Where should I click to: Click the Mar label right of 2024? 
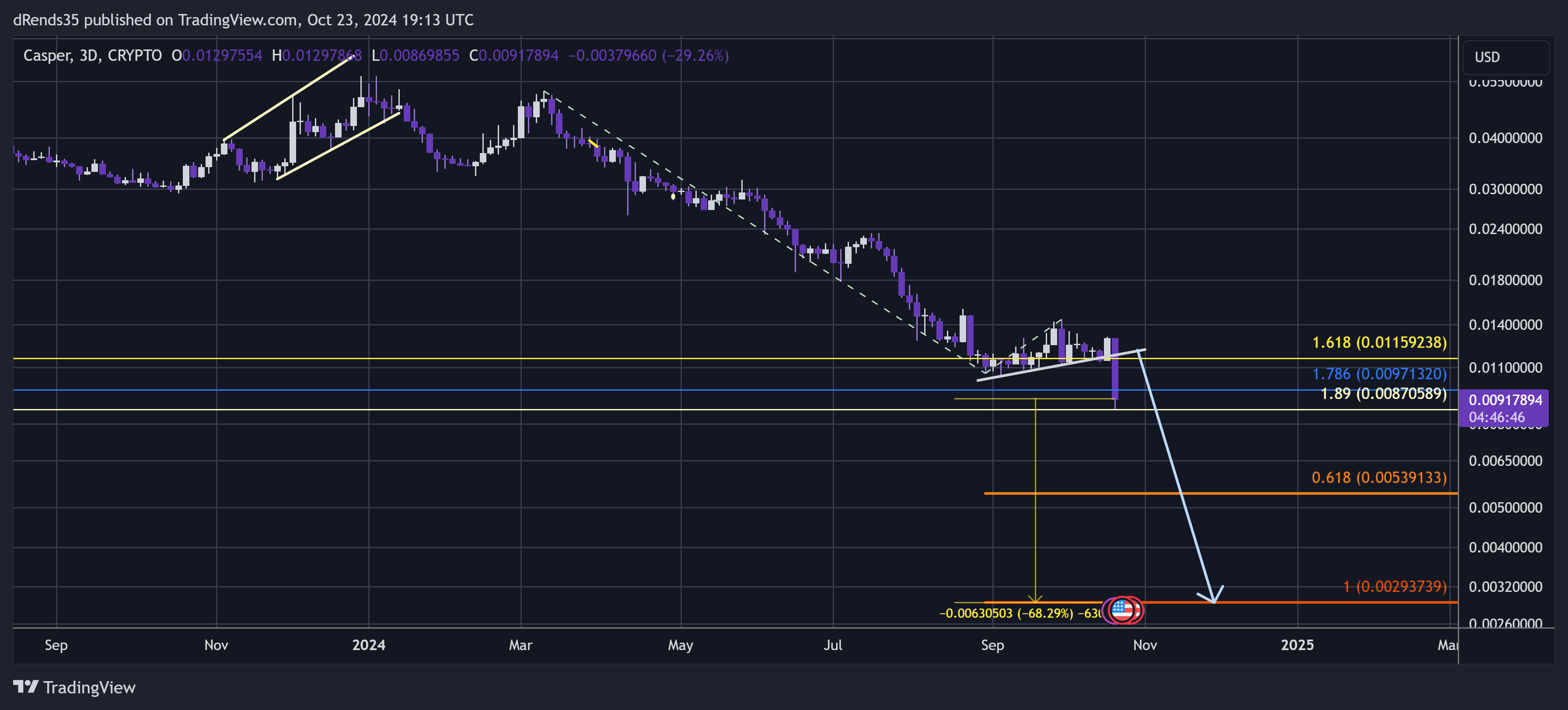[520, 645]
